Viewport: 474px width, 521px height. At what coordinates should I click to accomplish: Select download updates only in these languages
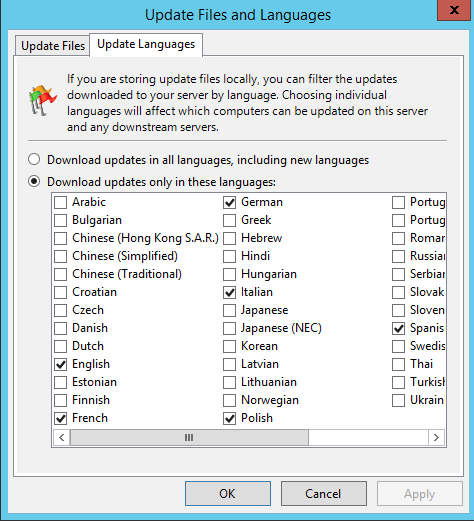34,182
